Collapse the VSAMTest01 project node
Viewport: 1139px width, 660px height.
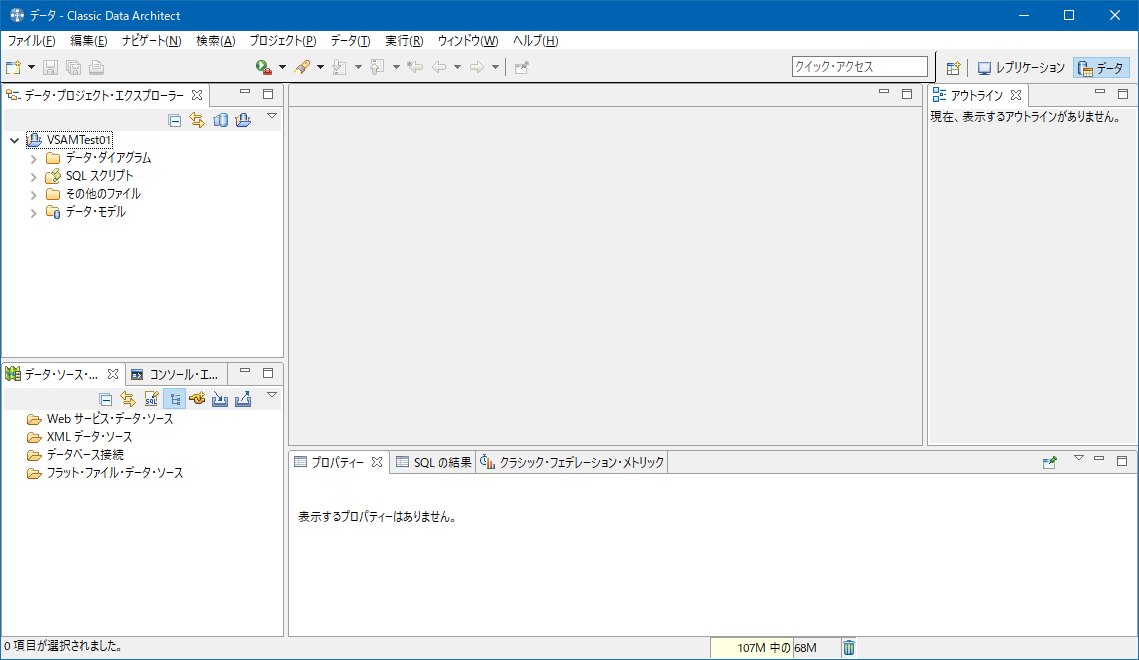(15, 140)
